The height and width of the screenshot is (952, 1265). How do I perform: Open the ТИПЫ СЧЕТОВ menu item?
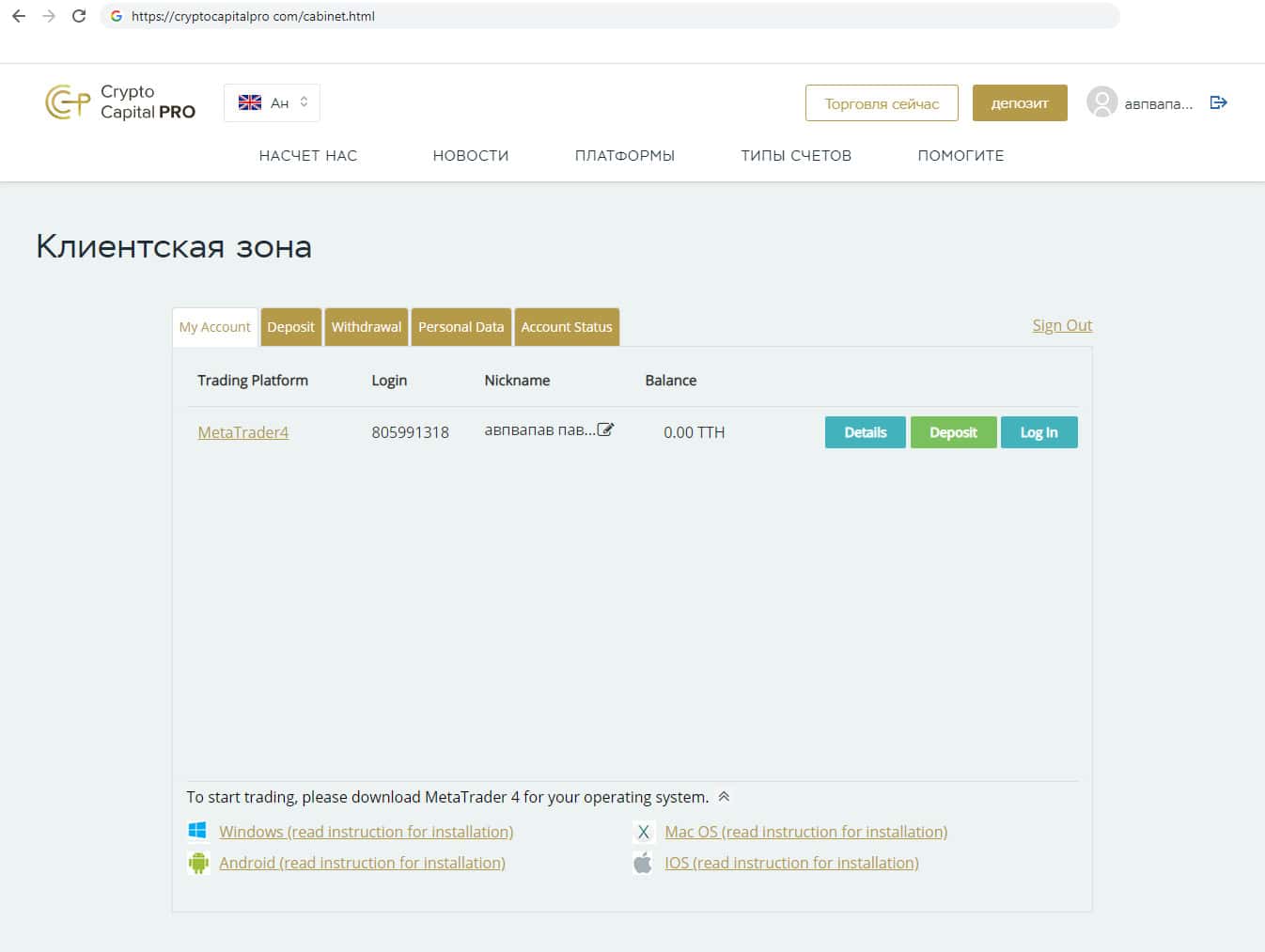tap(795, 155)
